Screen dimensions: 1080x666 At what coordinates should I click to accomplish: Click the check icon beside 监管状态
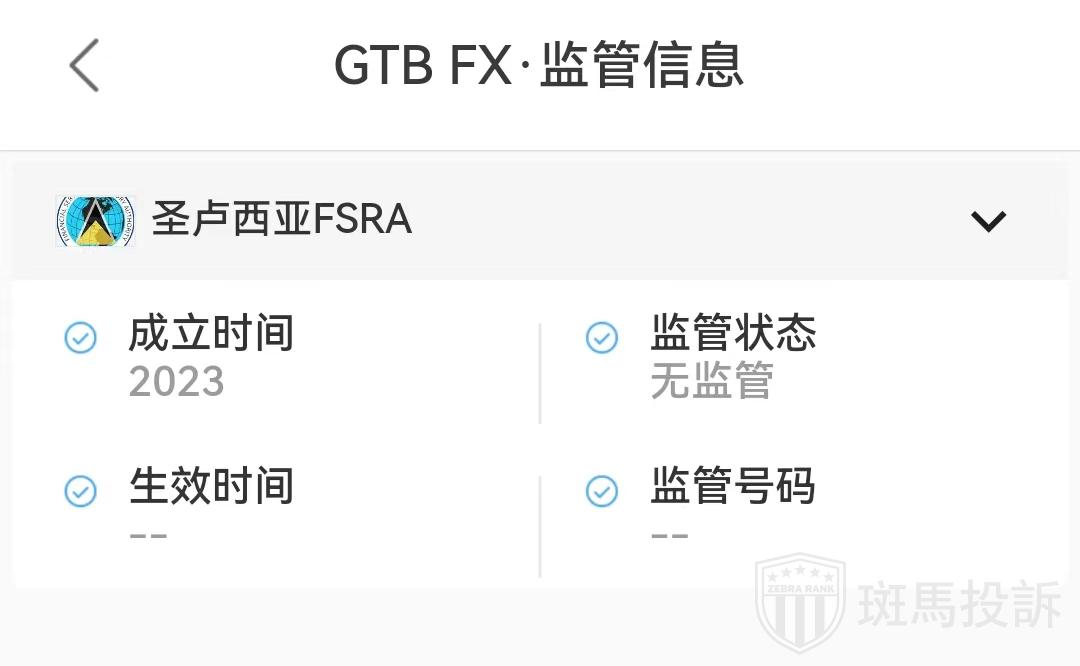(x=601, y=338)
